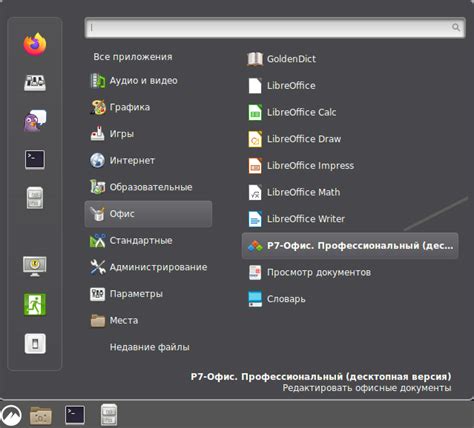Open the Места category
Screen dimensions: 474x428
pos(148,321)
